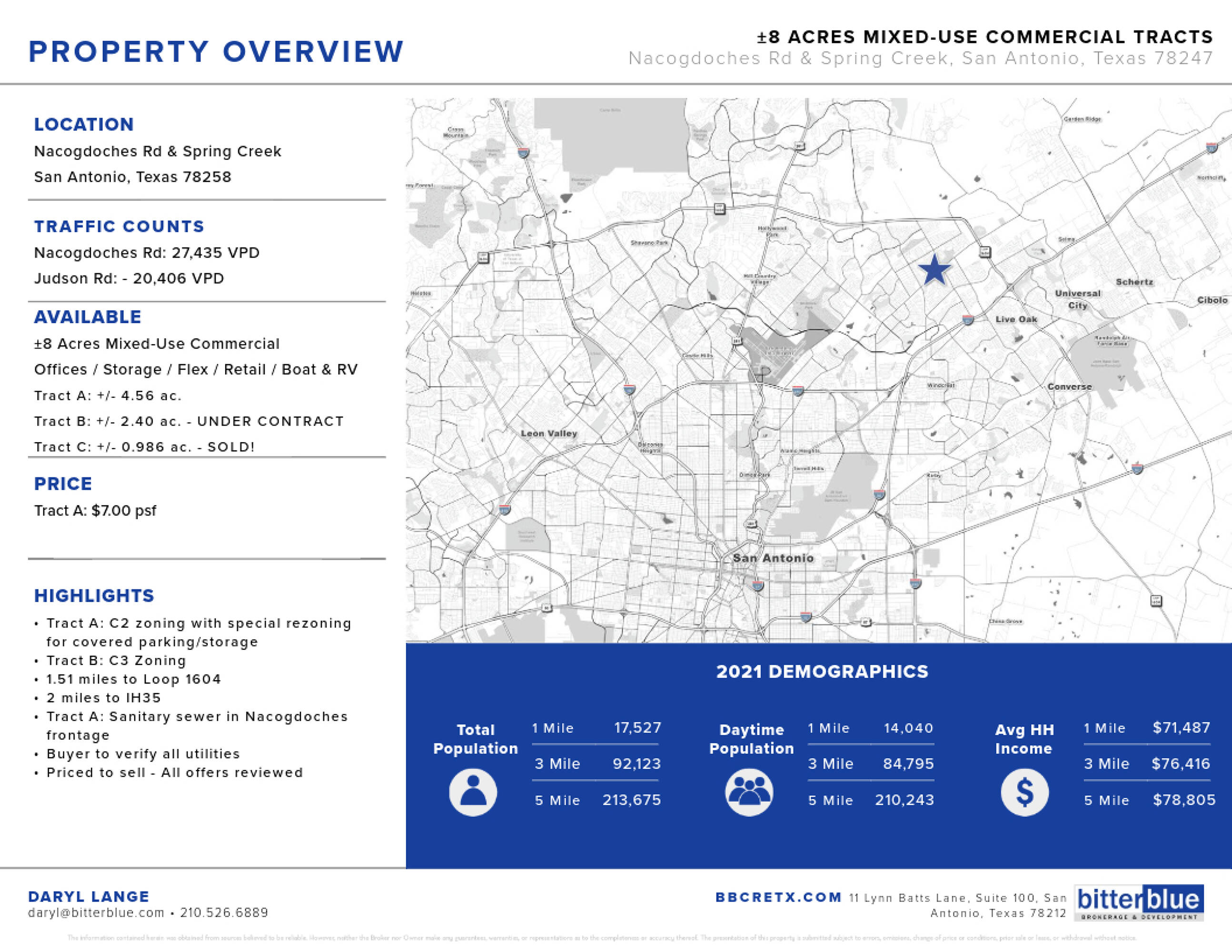Screen dimensions: 1232x952
Task: Click the interstate shield below San Antonio label
Action: tap(758, 585)
